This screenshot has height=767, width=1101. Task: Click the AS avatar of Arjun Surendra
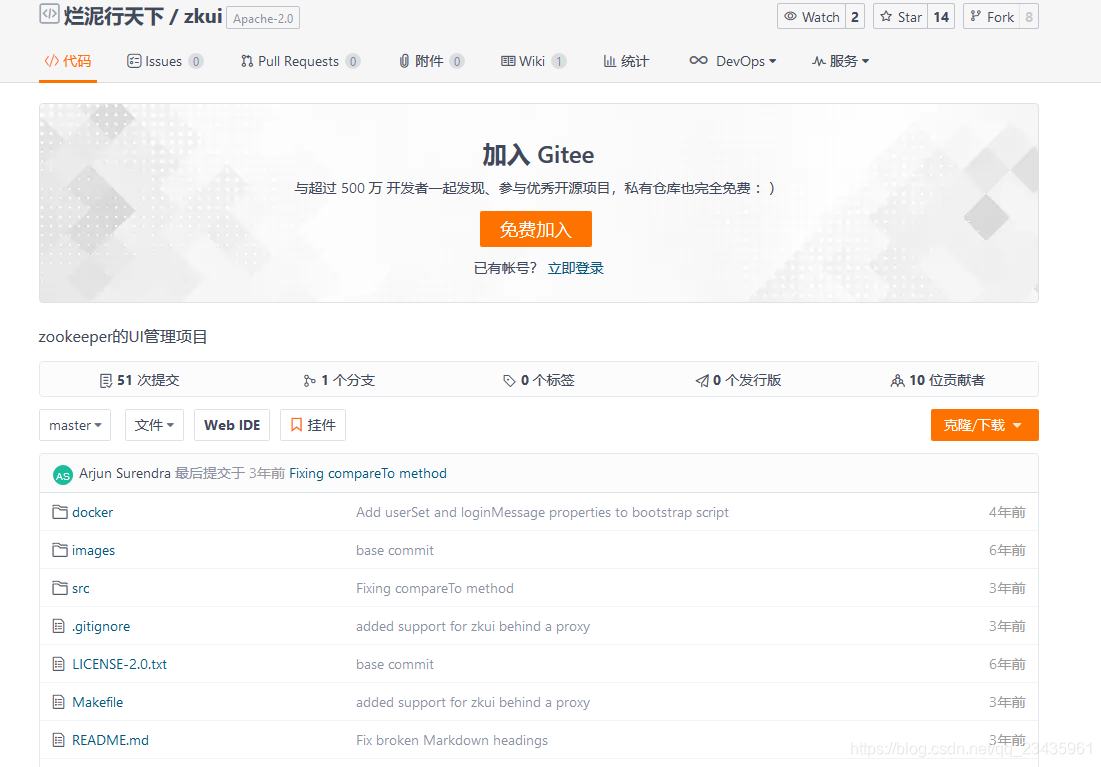[x=63, y=475]
